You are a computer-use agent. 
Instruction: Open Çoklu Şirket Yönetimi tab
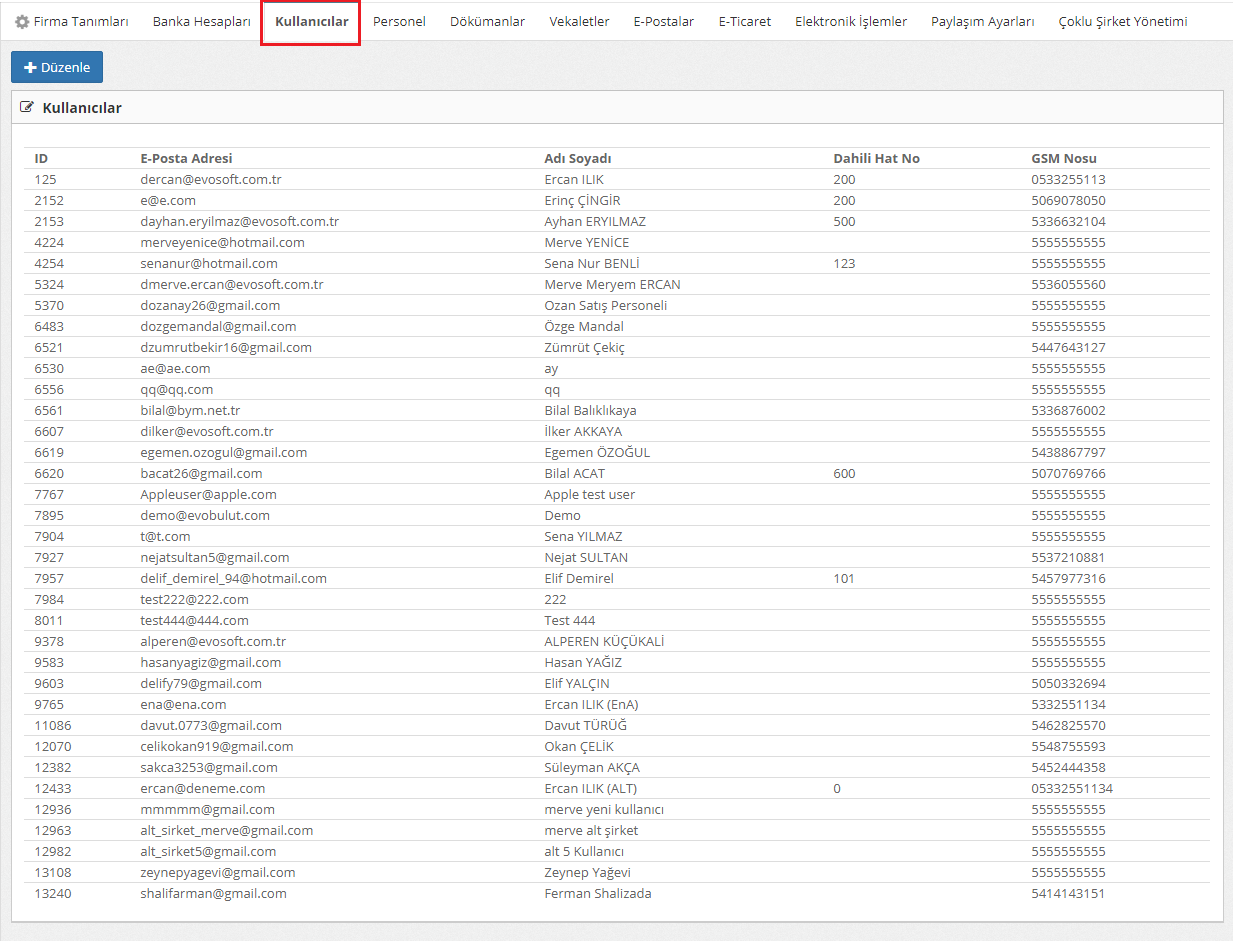coord(1122,21)
